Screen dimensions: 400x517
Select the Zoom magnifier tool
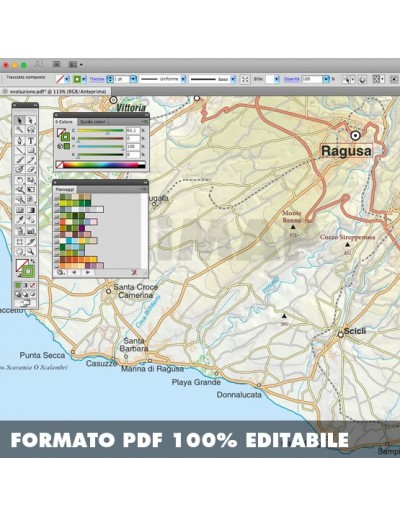coord(31,251)
